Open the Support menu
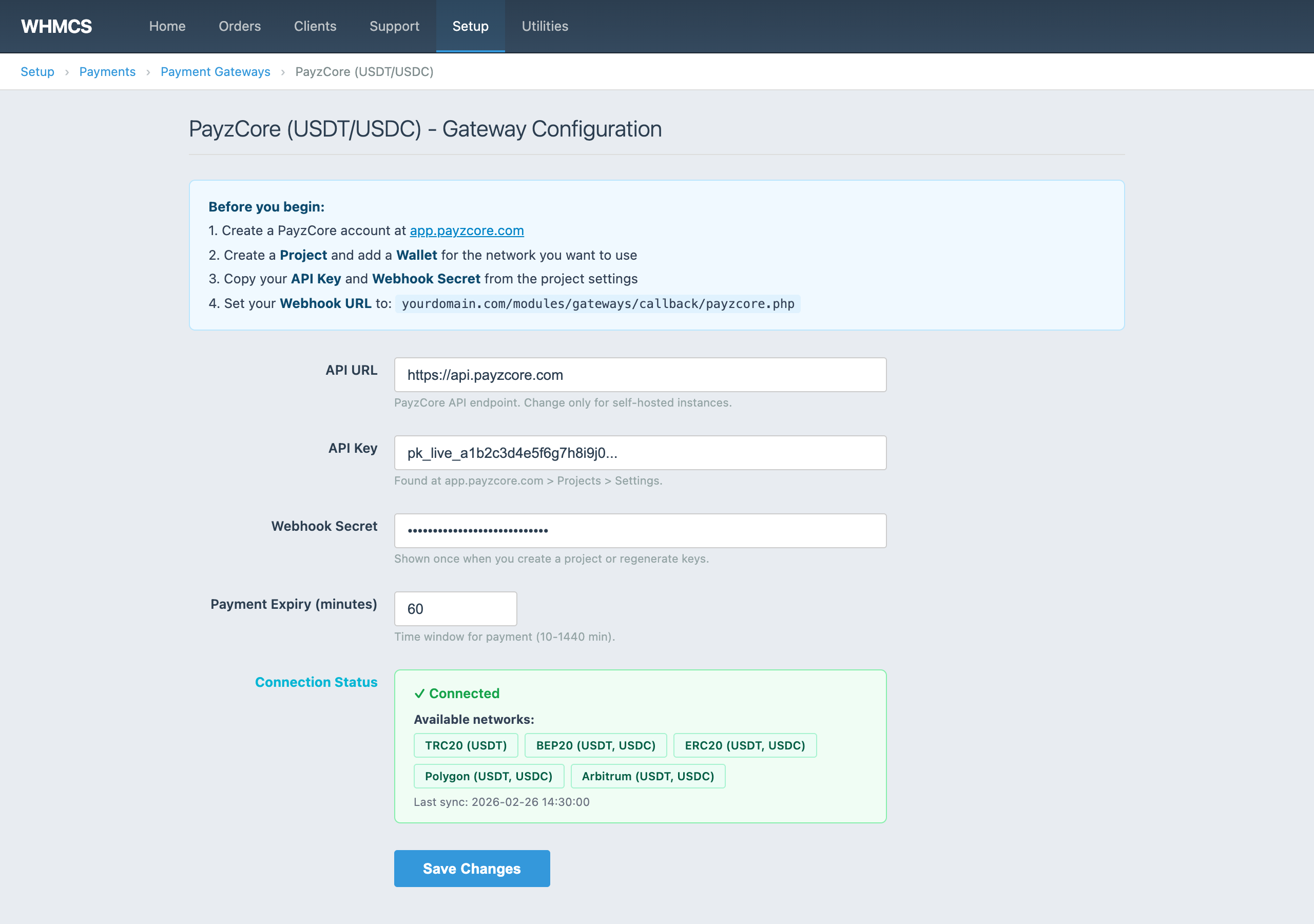This screenshot has width=1314, height=924. [x=394, y=26]
